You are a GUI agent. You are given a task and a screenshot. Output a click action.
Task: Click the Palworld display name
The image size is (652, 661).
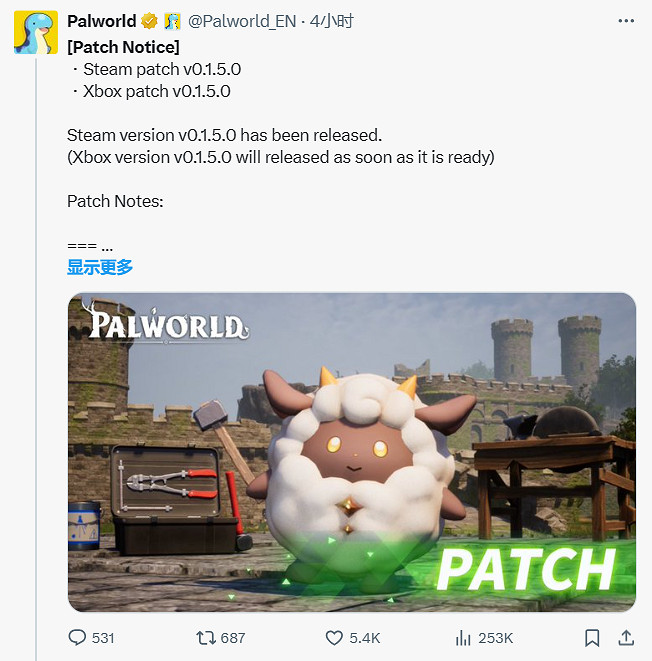point(102,21)
